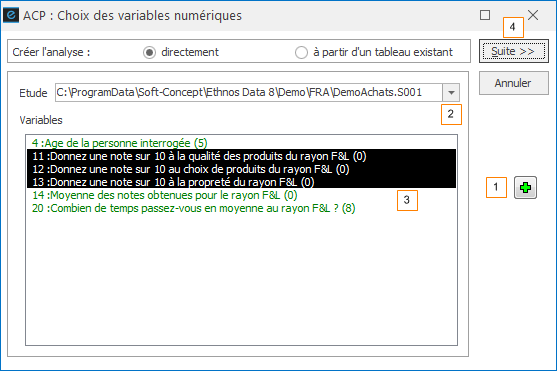557x371 pixels.
Task: Maximize the ACP dialog window
Action: coord(485,15)
